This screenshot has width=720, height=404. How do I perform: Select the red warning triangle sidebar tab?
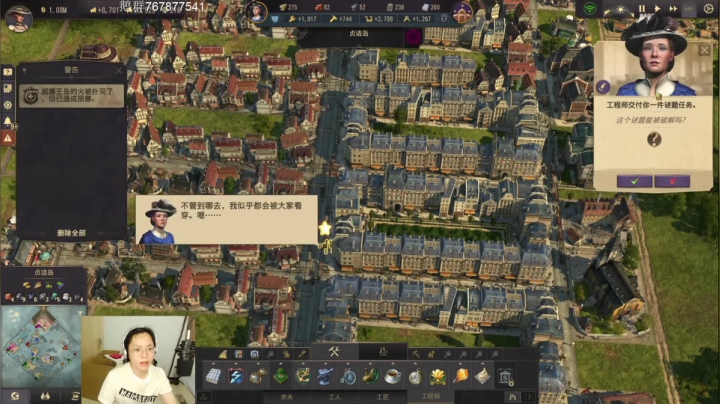[8, 138]
